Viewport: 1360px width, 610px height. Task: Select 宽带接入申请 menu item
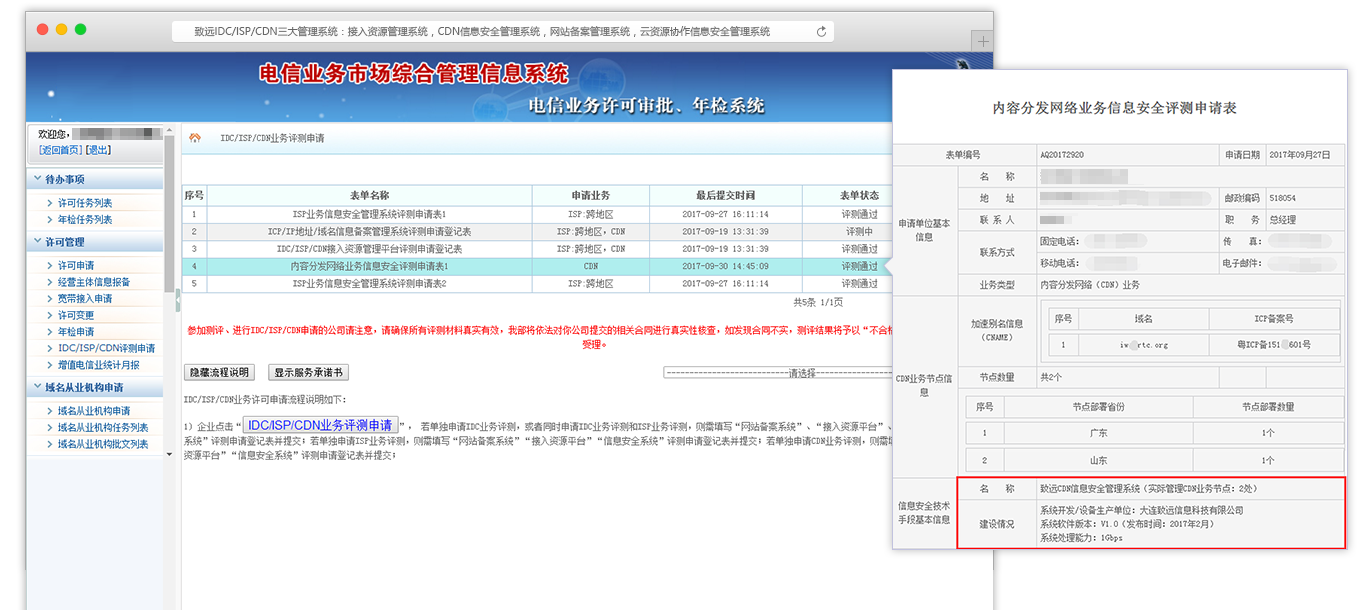85,299
